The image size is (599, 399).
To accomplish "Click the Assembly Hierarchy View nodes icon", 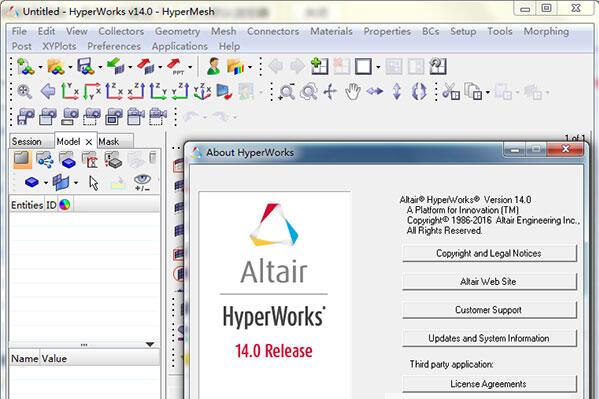I will click(x=45, y=160).
